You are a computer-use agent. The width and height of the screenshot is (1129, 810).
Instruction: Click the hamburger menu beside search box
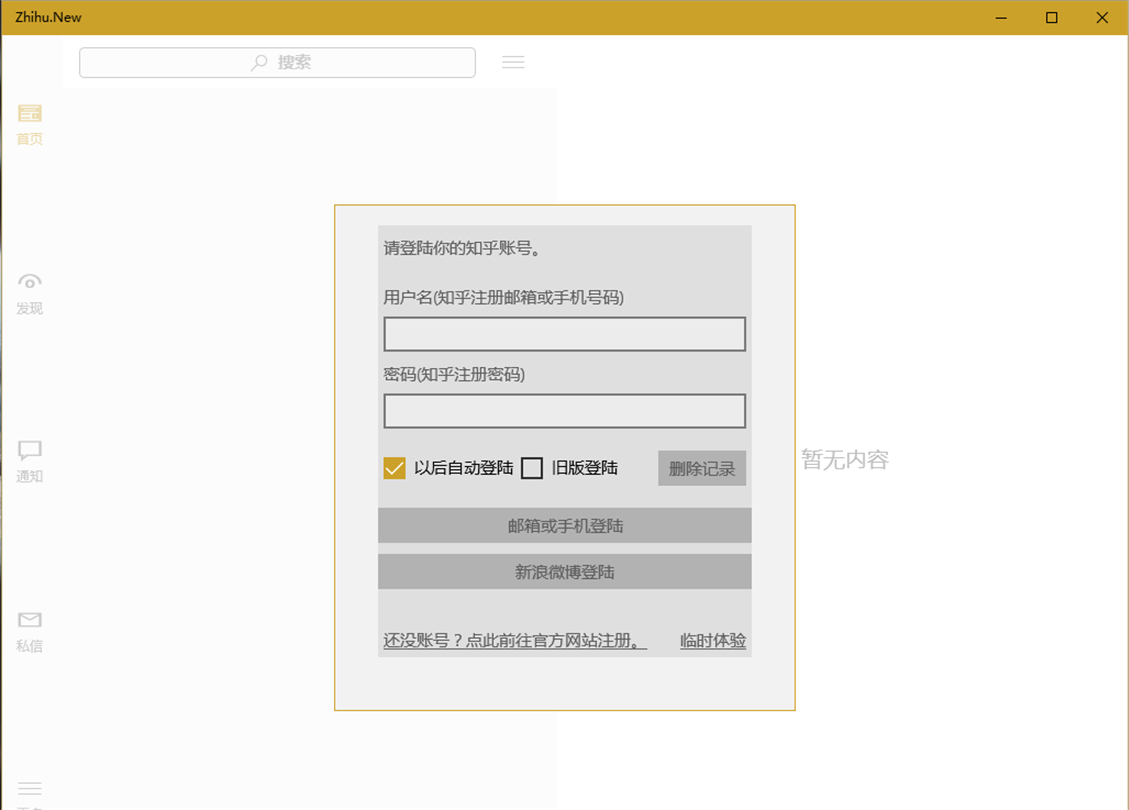tap(513, 63)
